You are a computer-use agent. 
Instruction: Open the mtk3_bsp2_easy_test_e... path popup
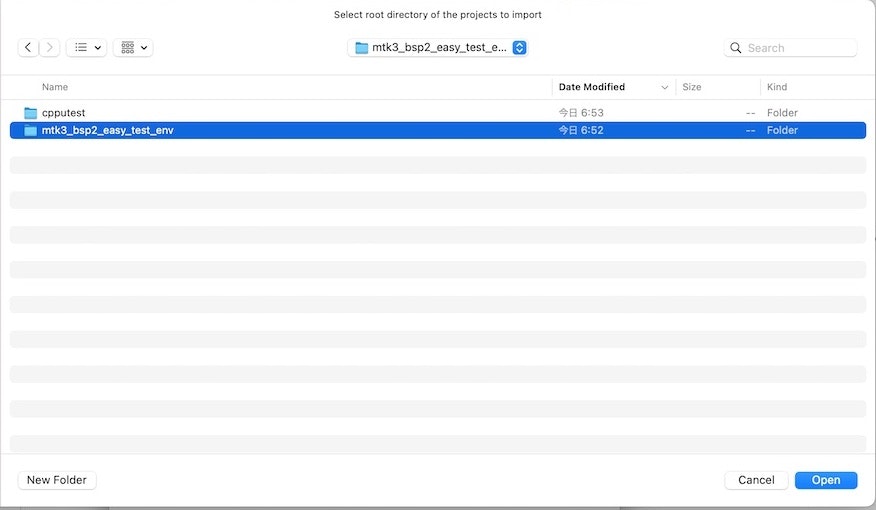point(437,47)
